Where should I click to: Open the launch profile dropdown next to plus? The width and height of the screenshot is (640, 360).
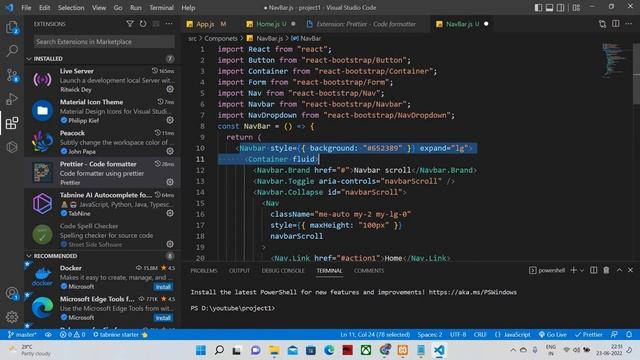[x=582, y=270]
